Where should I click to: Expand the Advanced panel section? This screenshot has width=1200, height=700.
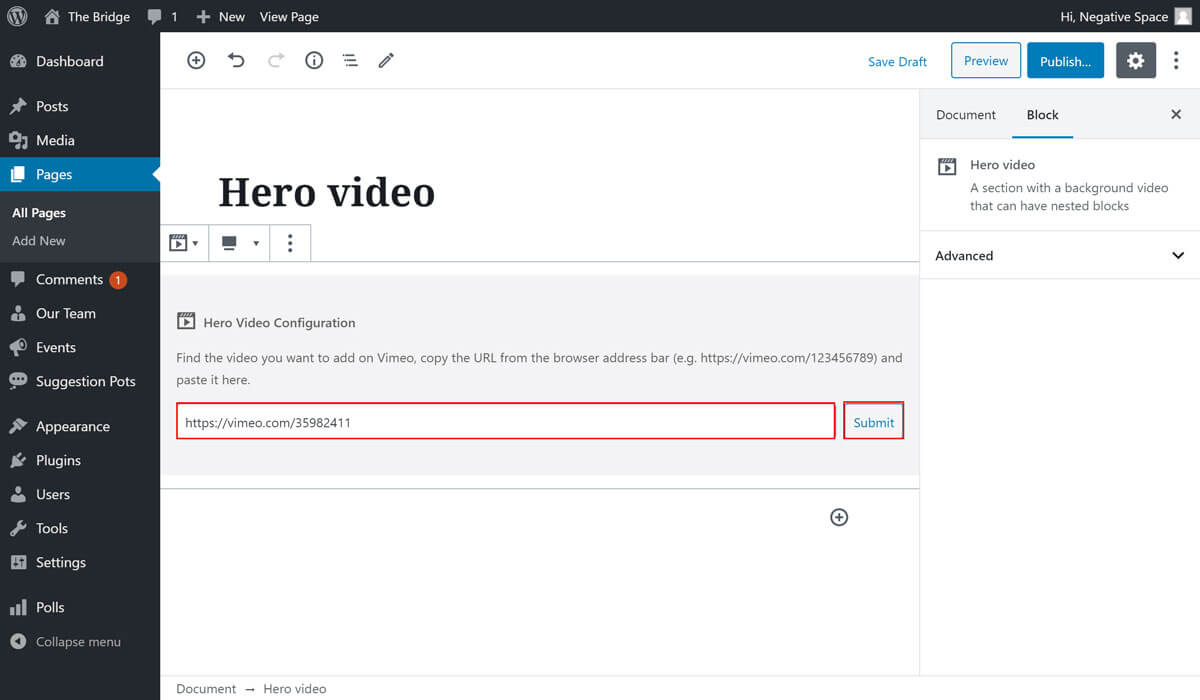1059,256
